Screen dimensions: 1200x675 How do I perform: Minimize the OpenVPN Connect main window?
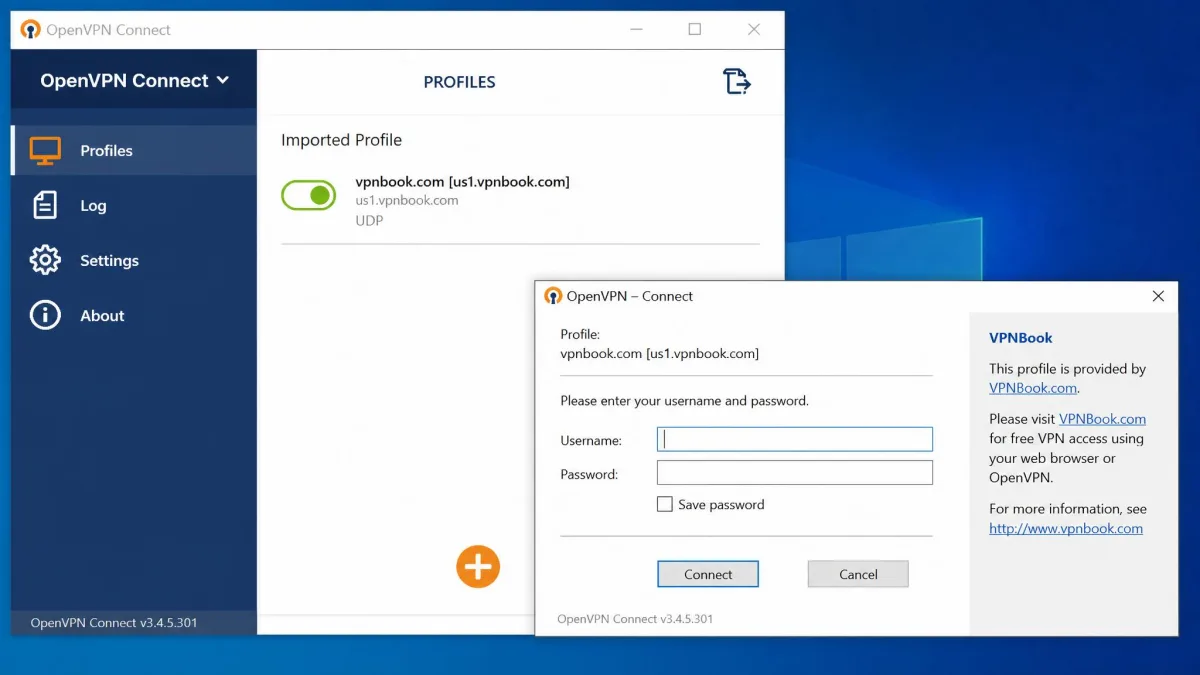(x=635, y=30)
